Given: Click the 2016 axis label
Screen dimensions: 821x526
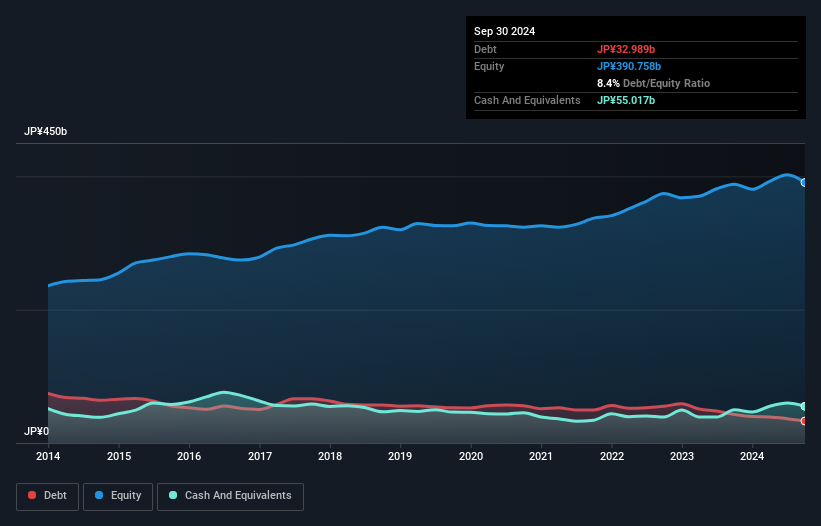Looking at the screenshot, I should (x=189, y=456).
